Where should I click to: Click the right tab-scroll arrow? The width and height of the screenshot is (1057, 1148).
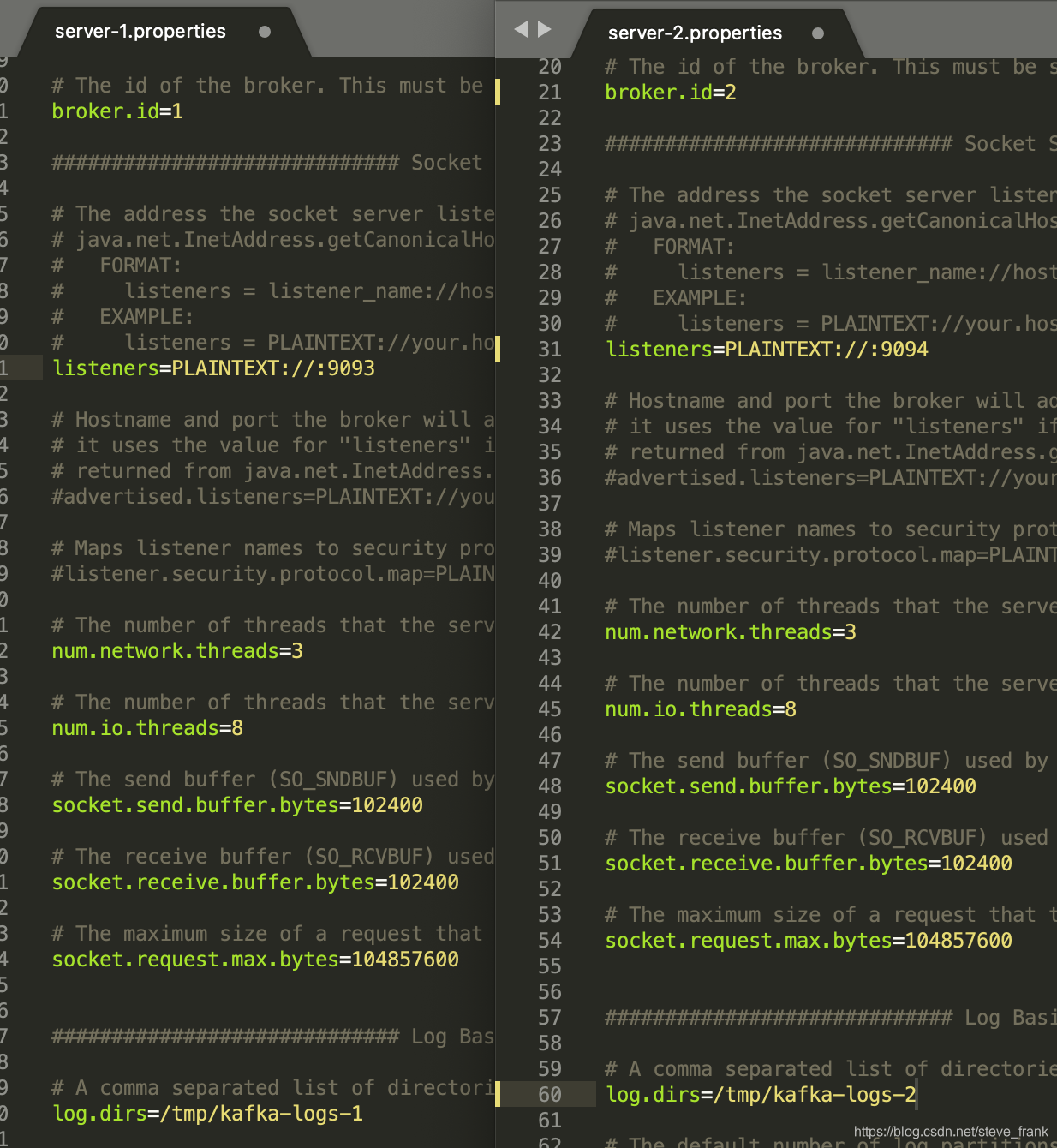(x=545, y=29)
